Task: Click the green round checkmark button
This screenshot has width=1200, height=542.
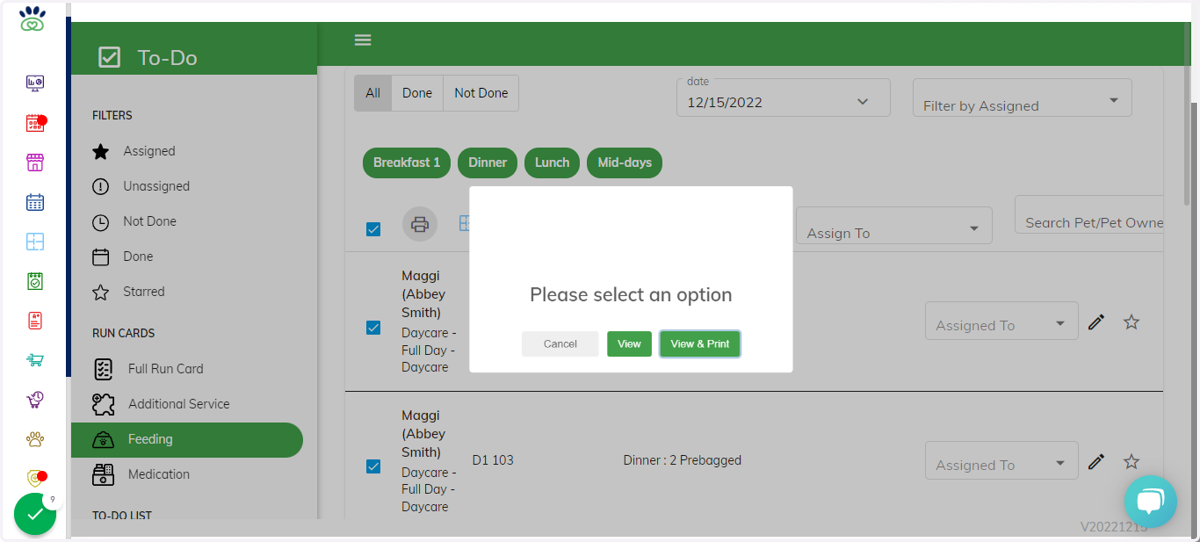Action: pos(35,514)
